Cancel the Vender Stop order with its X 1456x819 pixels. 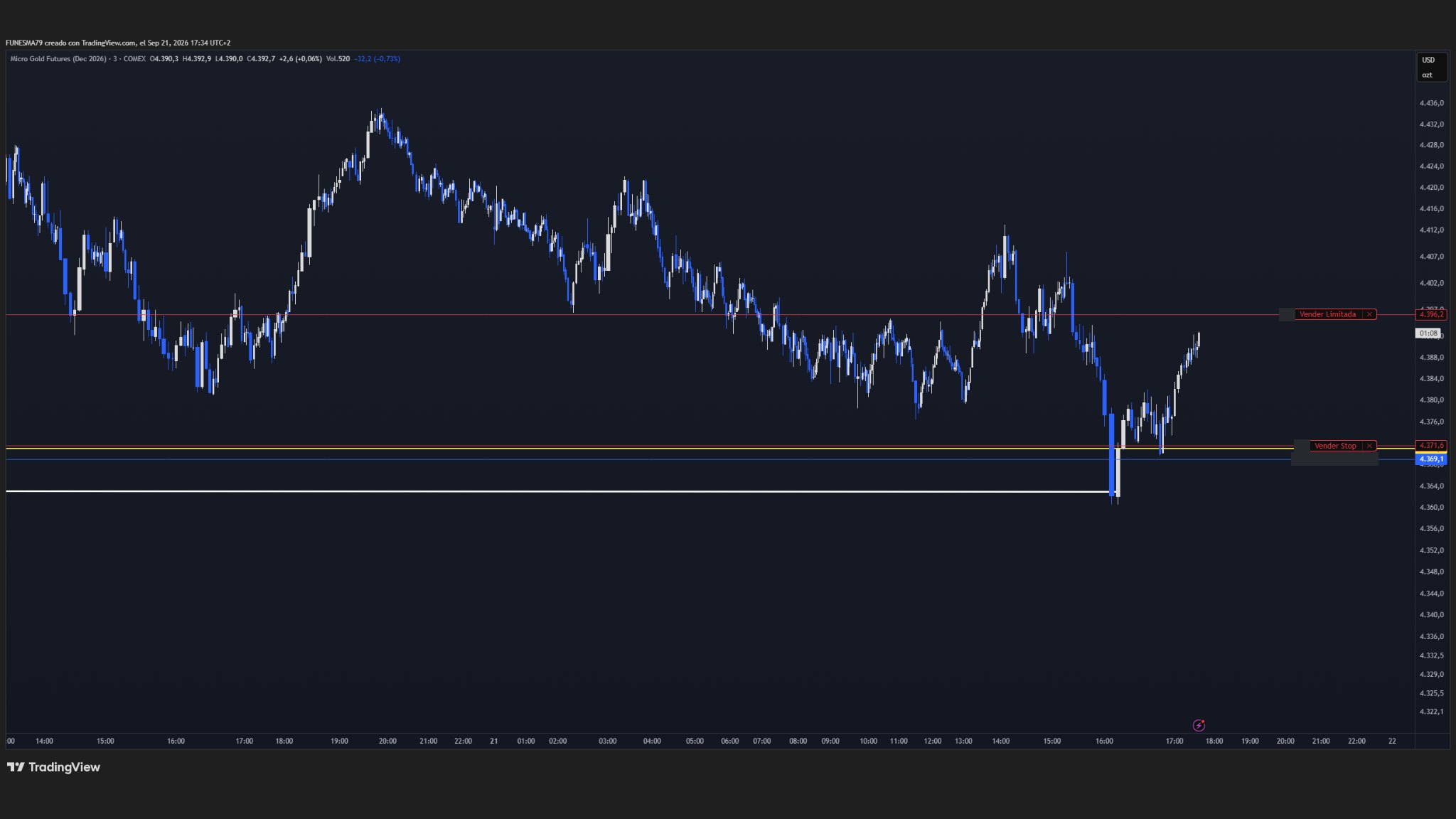(1369, 446)
